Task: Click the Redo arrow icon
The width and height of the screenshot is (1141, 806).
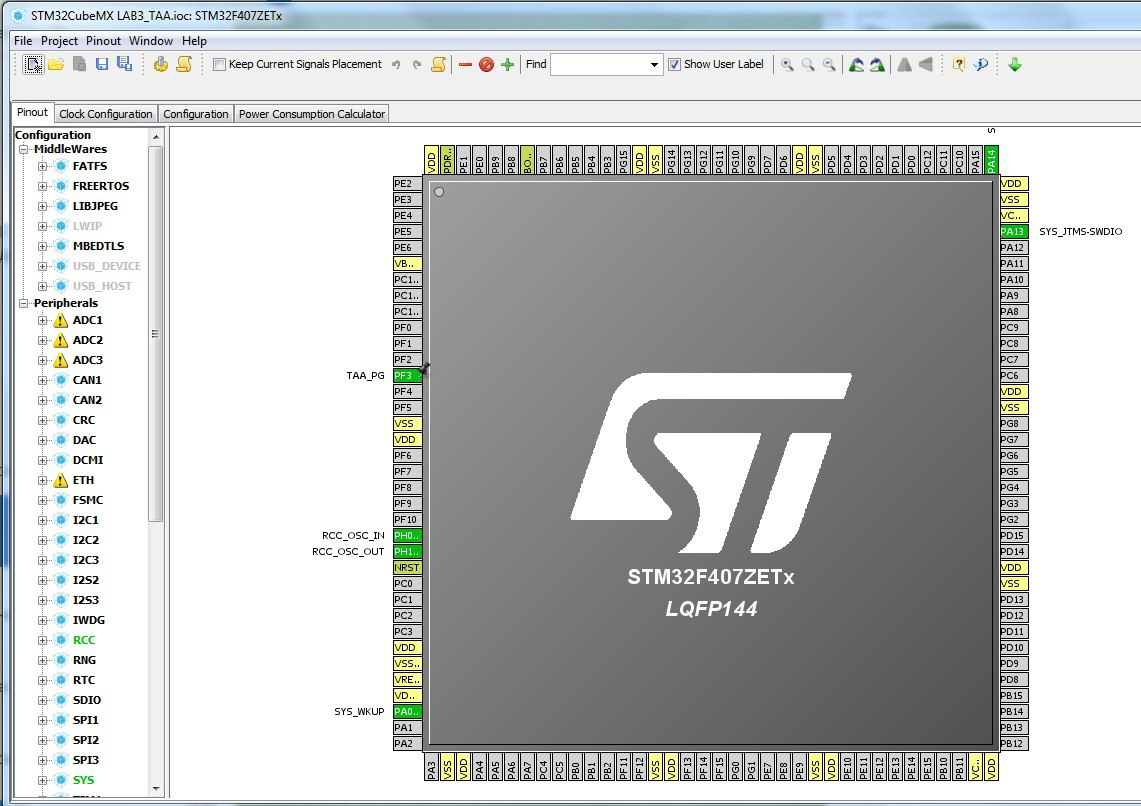Action: tap(417, 64)
